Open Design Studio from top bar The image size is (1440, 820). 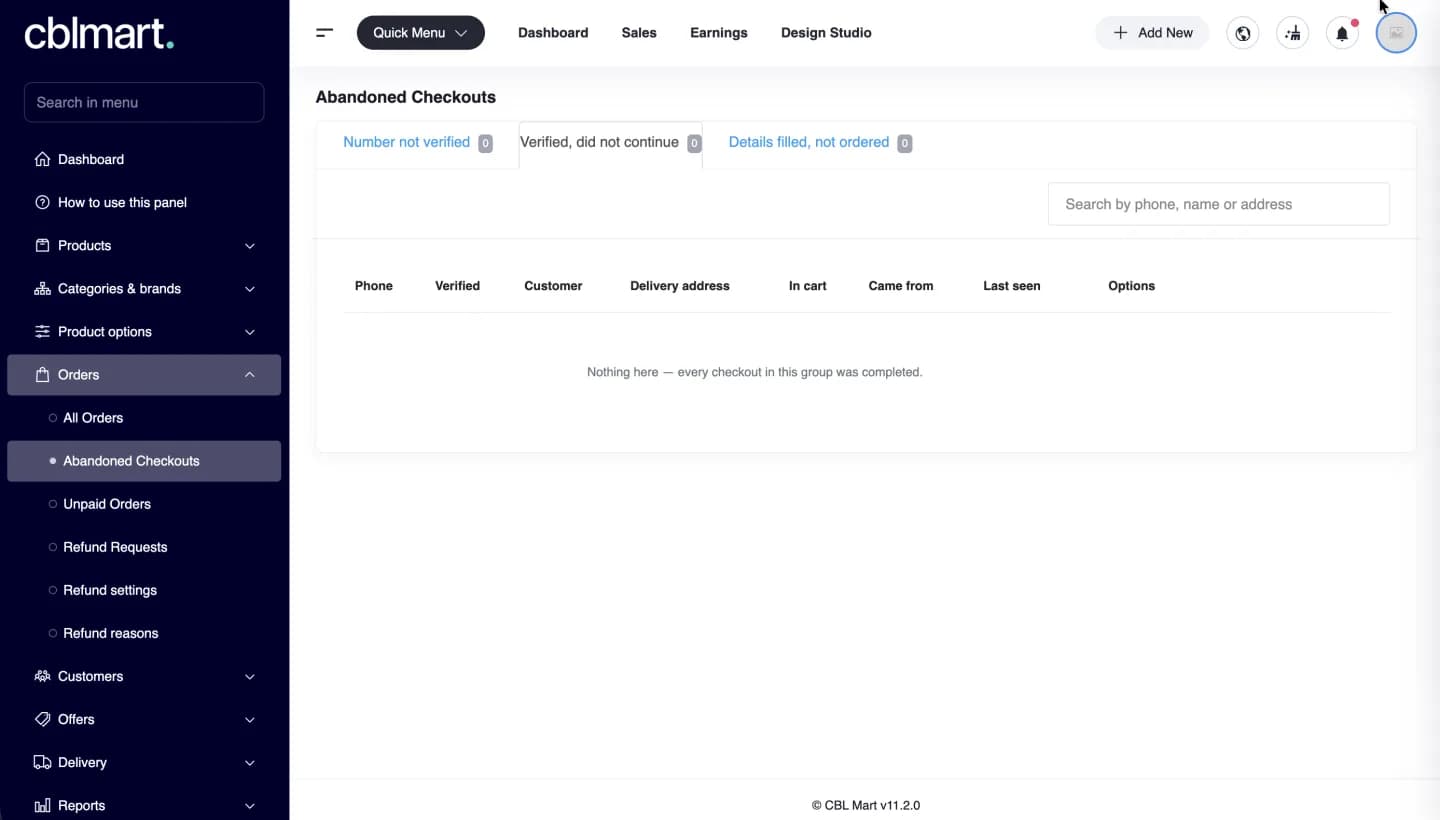pos(826,33)
